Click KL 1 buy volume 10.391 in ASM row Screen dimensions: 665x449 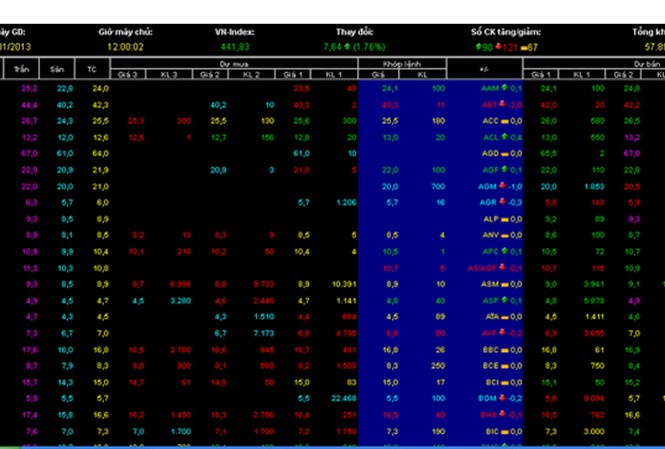(x=344, y=284)
